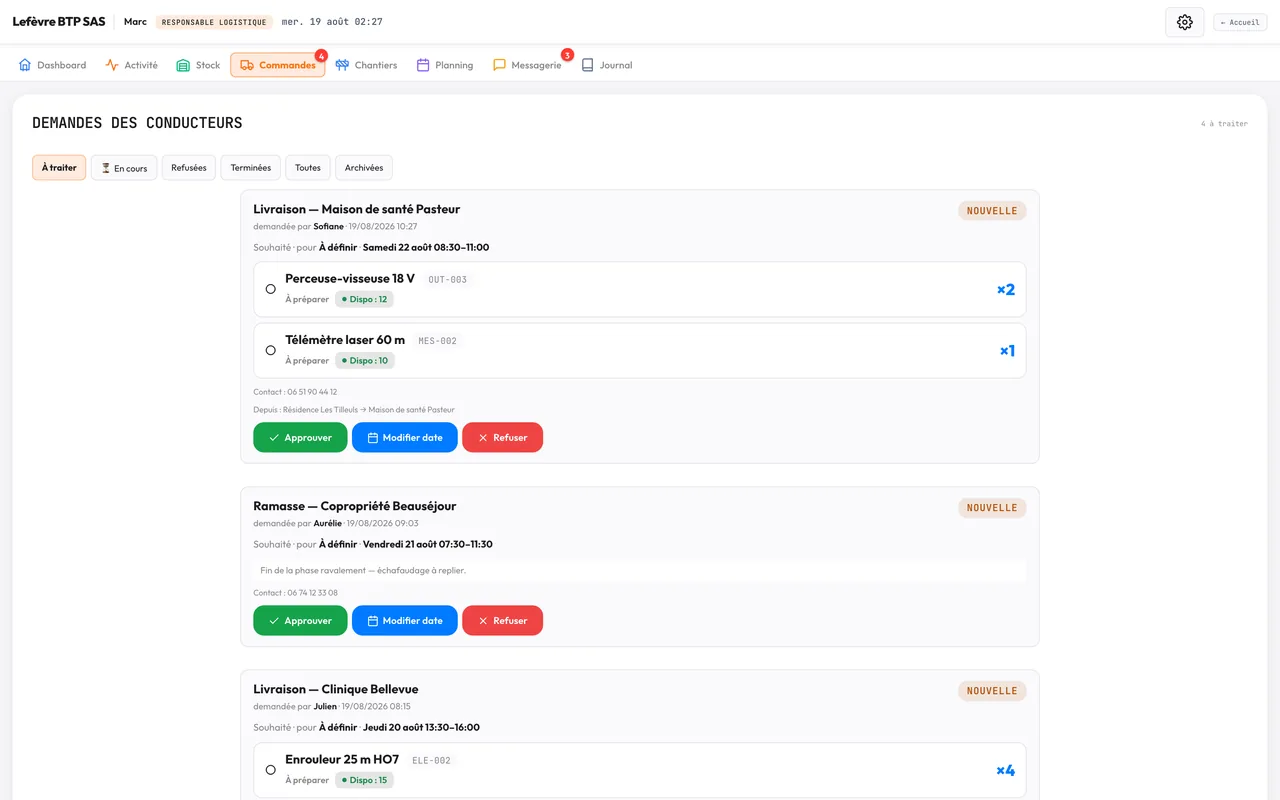Viewport: 1280px width, 800px height.
Task: Select the Enrouleur 25 m HO7 radio circle
Action: [270, 770]
